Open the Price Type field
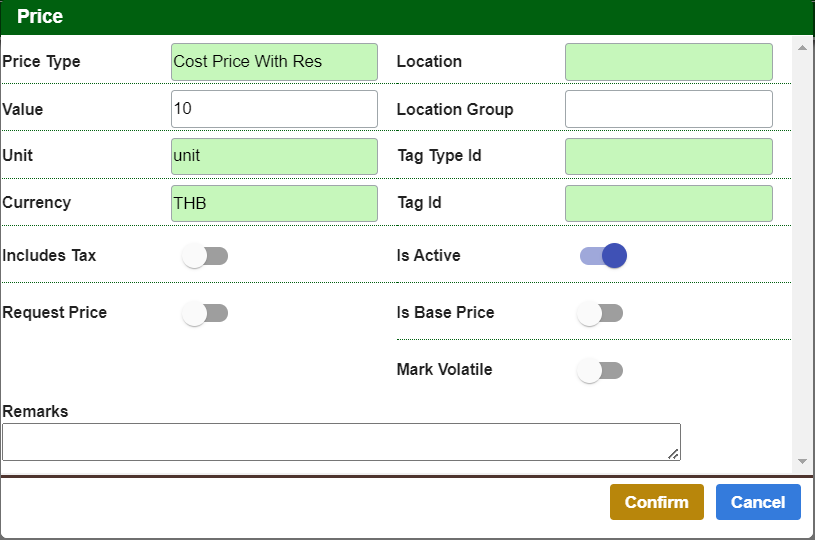Image resolution: width=815 pixels, height=540 pixels. tap(274, 62)
